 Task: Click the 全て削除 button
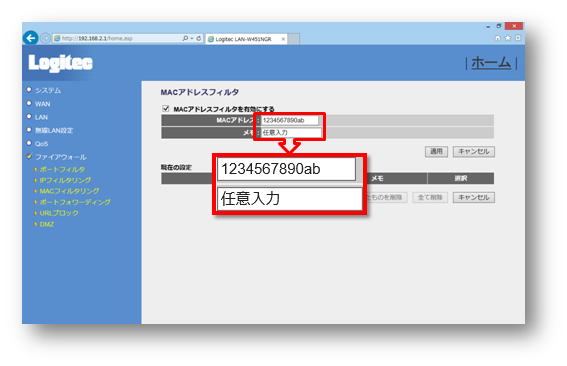click(x=430, y=197)
